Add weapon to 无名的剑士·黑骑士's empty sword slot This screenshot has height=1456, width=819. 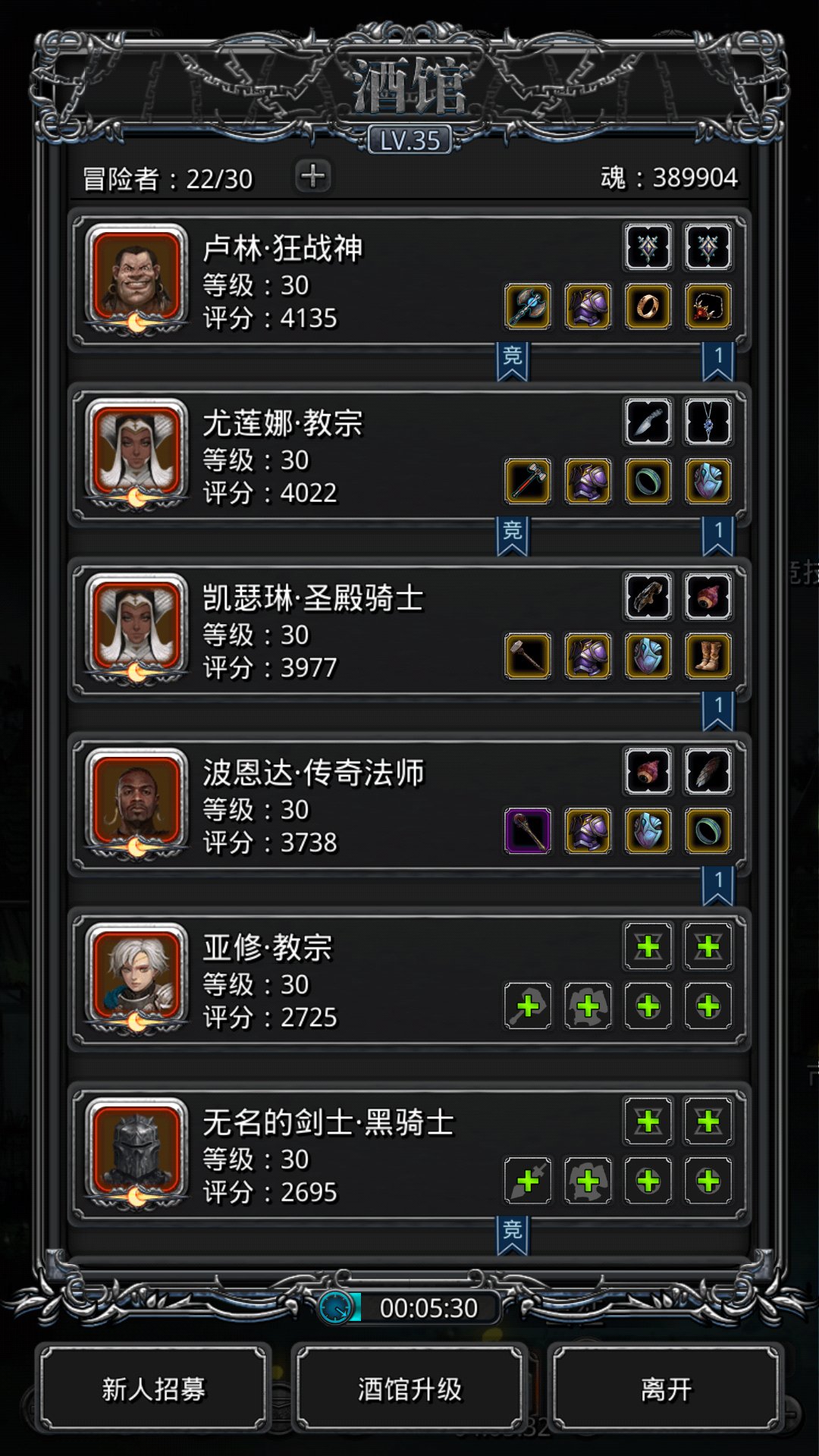[528, 1181]
